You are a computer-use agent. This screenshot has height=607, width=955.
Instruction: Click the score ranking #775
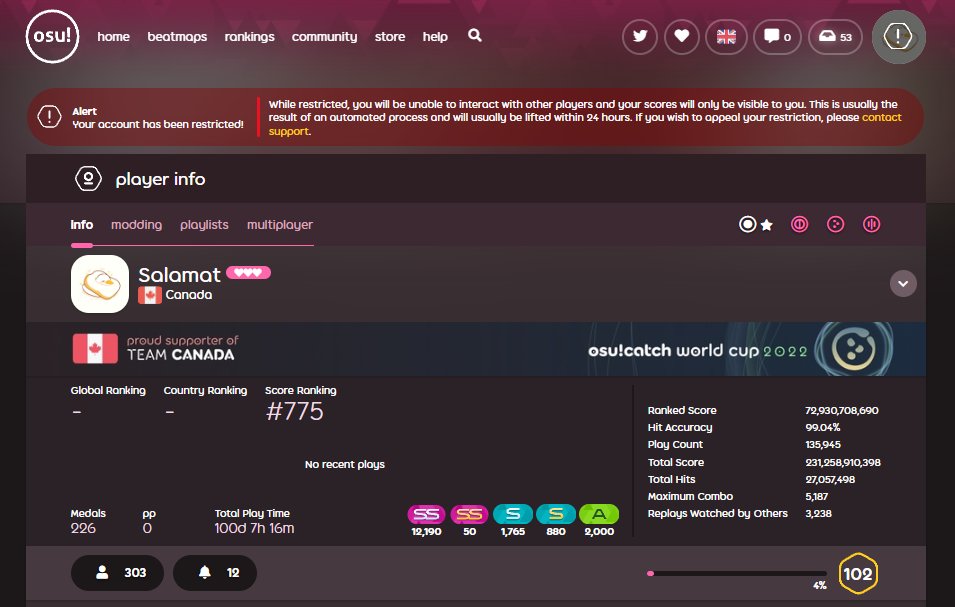tap(295, 412)
